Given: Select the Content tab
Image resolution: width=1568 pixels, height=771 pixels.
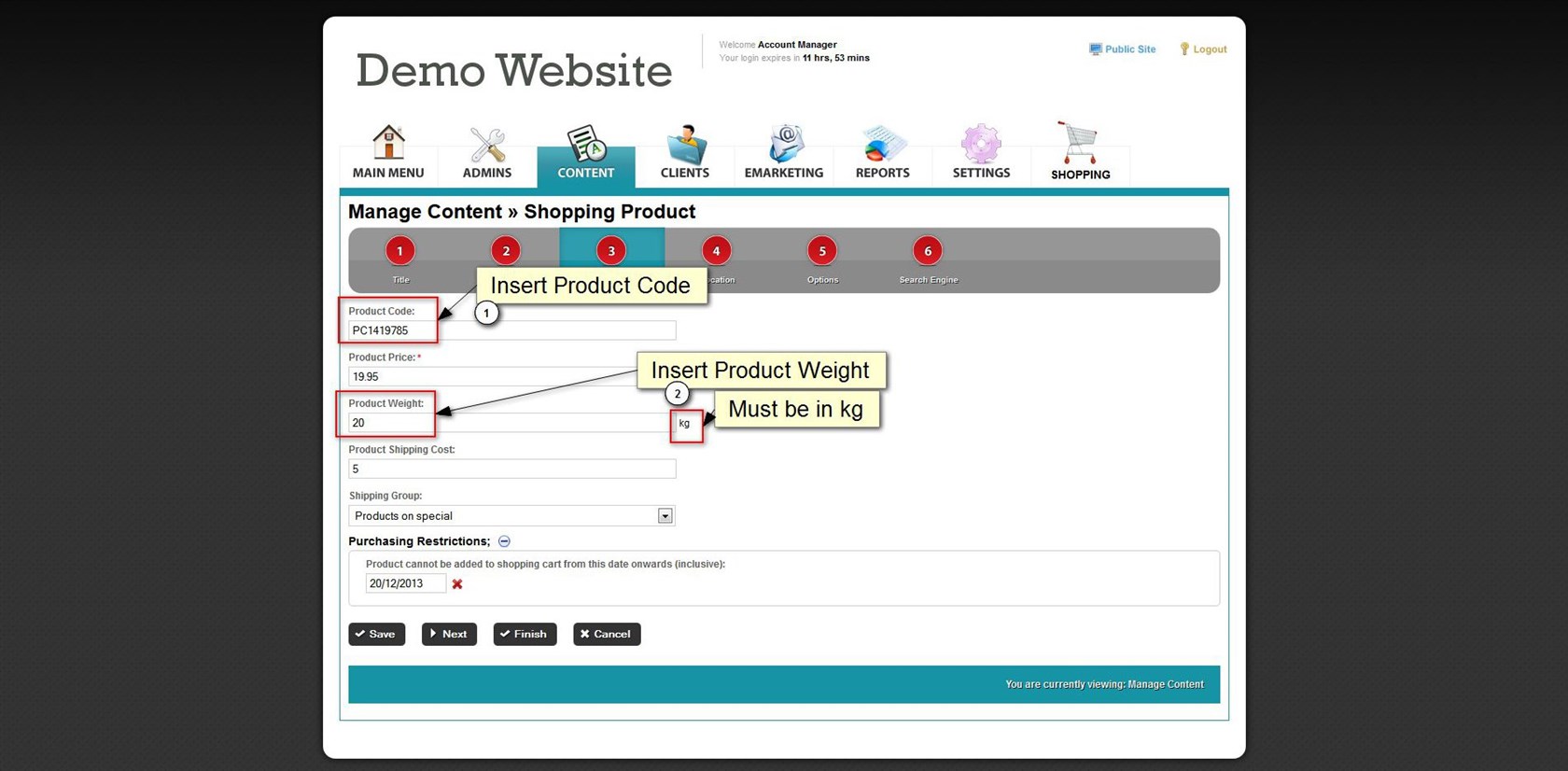Looking at the screenshot, I should 586,154.
